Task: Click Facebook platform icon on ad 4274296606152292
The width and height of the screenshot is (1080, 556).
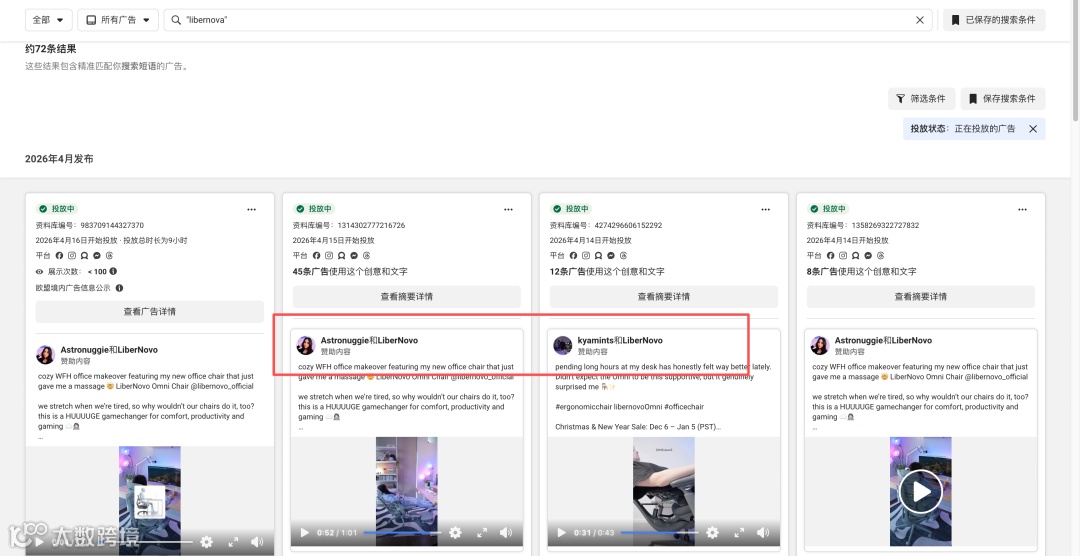Action: [573, 256]
